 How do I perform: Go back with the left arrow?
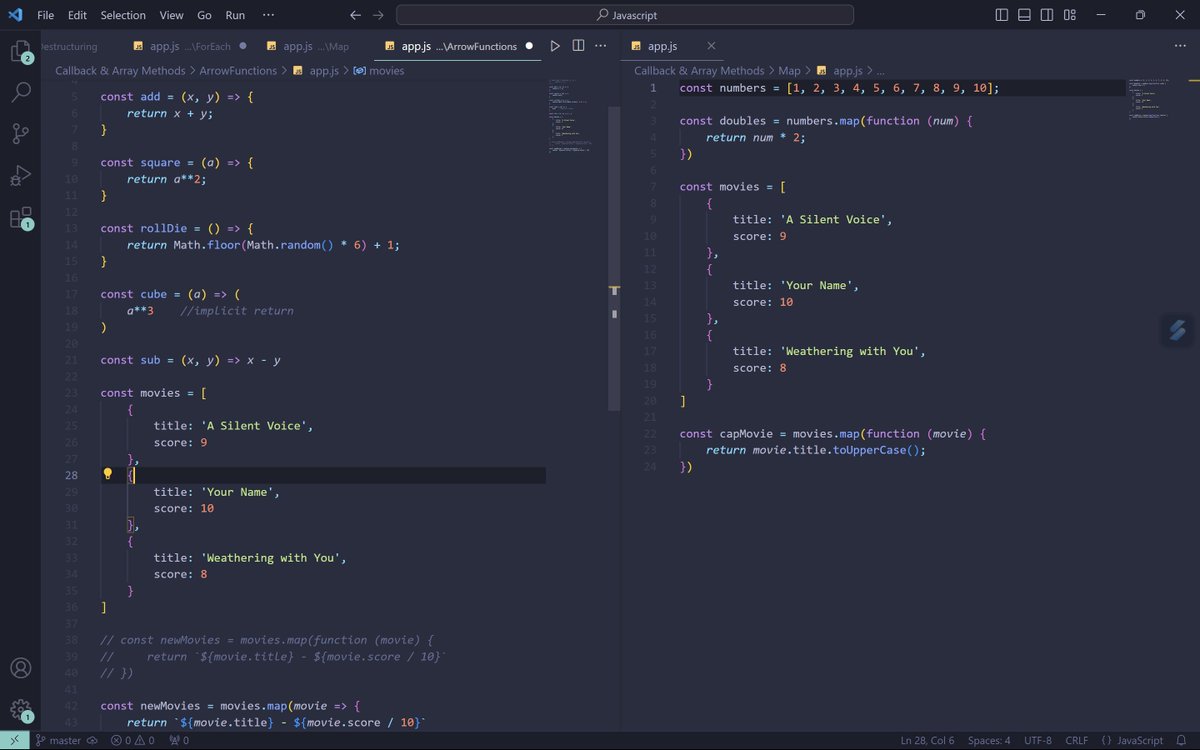click(355, 15)
